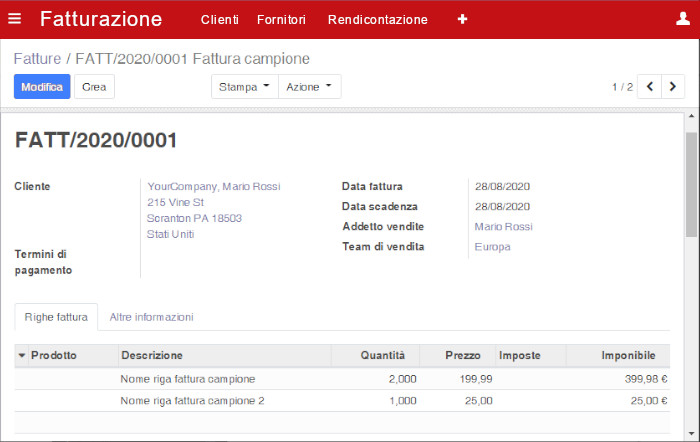Click the Fatturazione app title
The width and height of the screenshot is (700, 442).
[101, 19]
